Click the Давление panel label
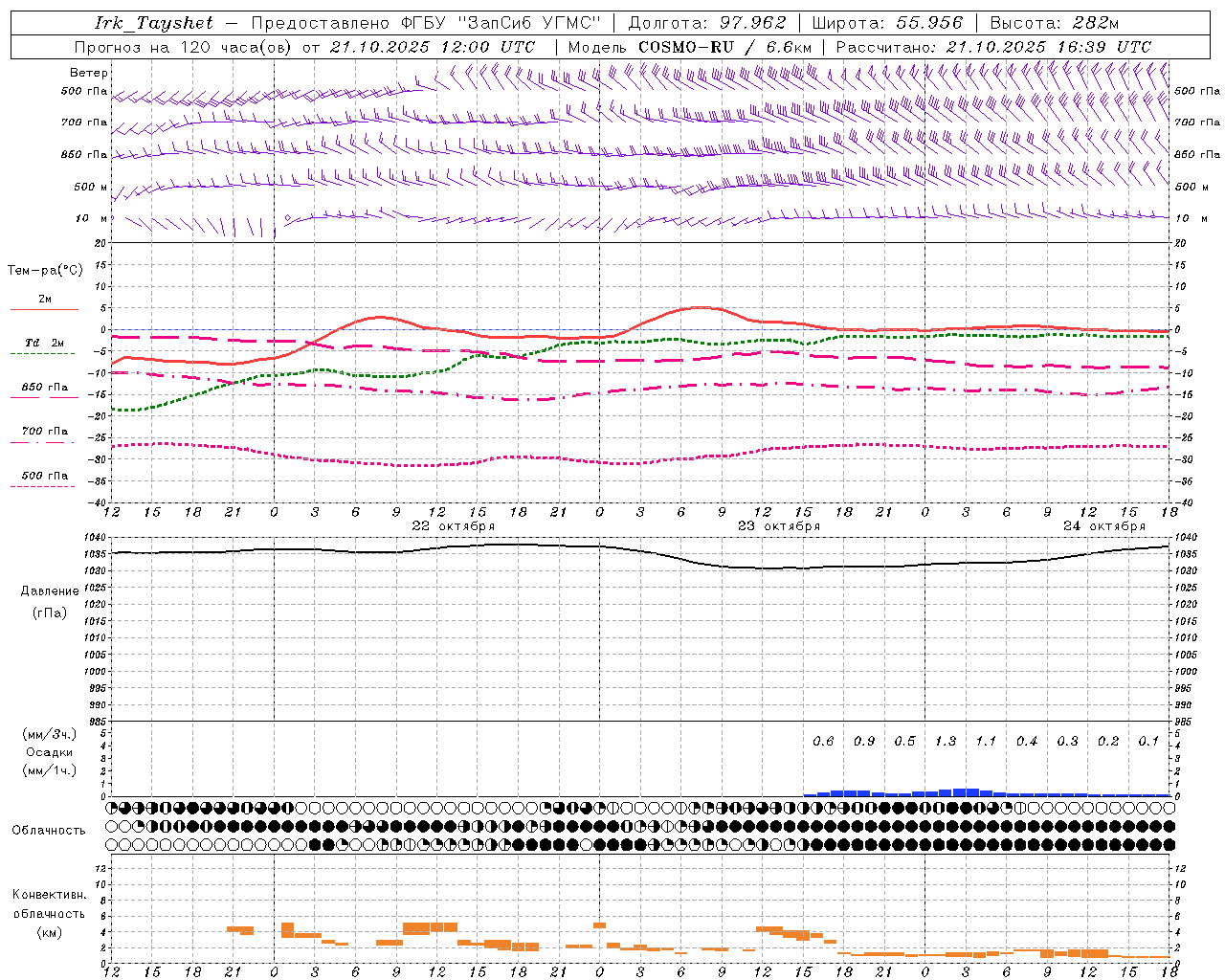Viewport: 1225px width, 980px height. coord(50,591)
